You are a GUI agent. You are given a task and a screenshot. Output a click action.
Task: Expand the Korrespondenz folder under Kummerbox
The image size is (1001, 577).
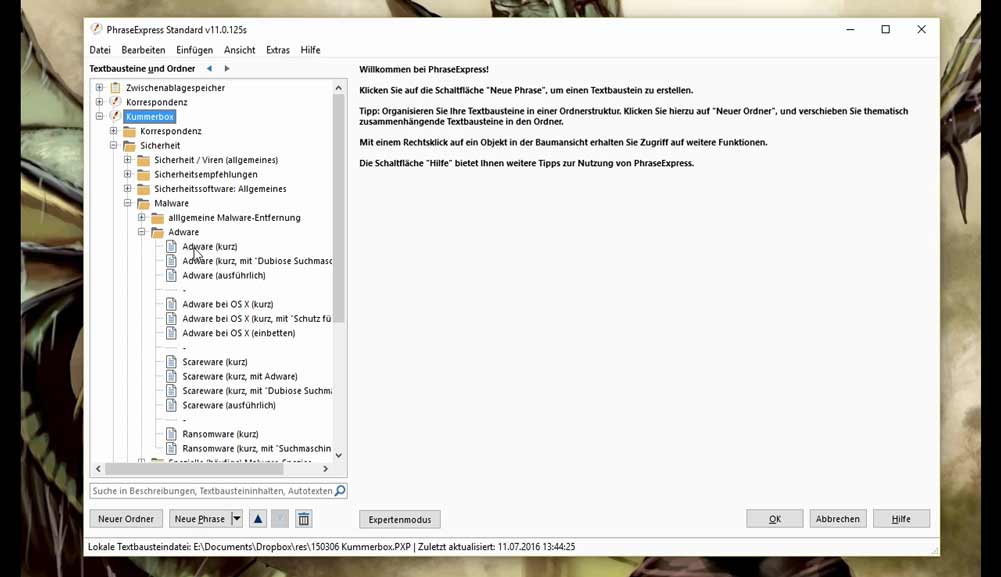pos(114,131)
